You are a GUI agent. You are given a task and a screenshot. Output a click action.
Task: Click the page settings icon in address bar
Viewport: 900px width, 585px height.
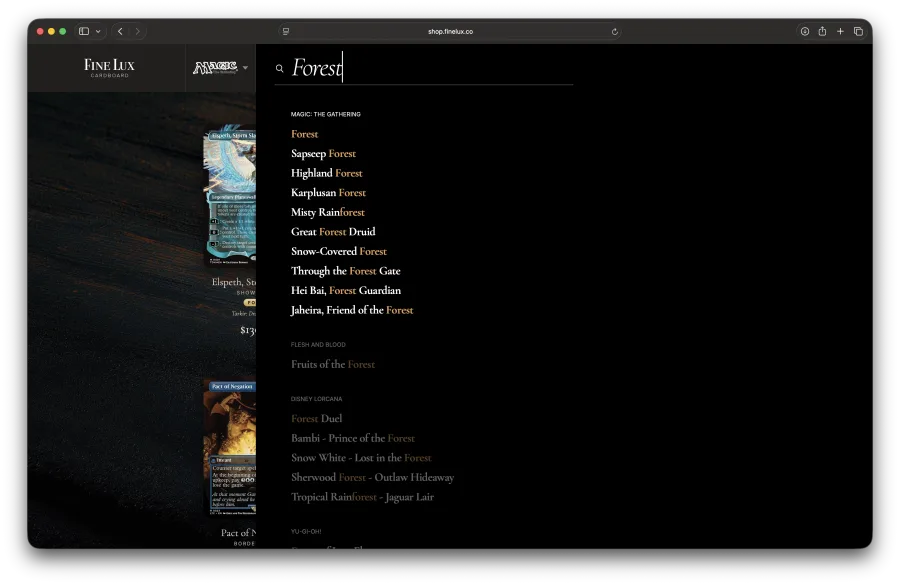click(x=286, y=32)
